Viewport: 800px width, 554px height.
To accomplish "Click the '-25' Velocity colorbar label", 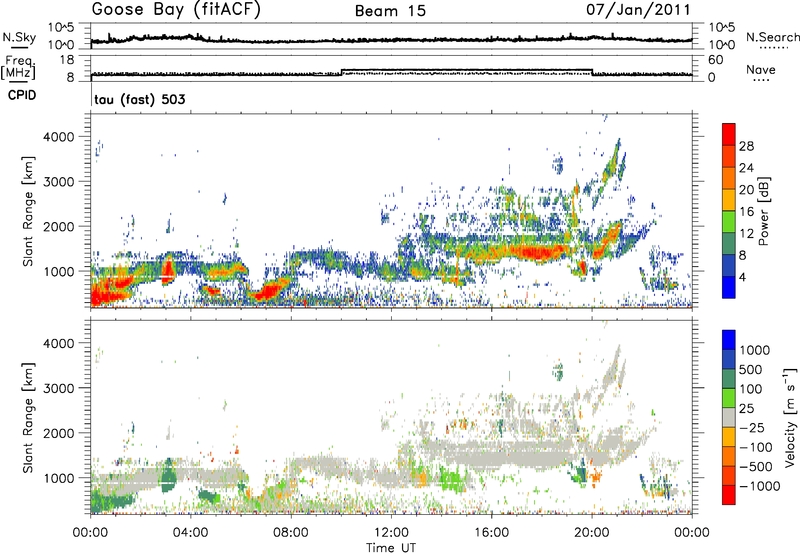I will (751, 427).
